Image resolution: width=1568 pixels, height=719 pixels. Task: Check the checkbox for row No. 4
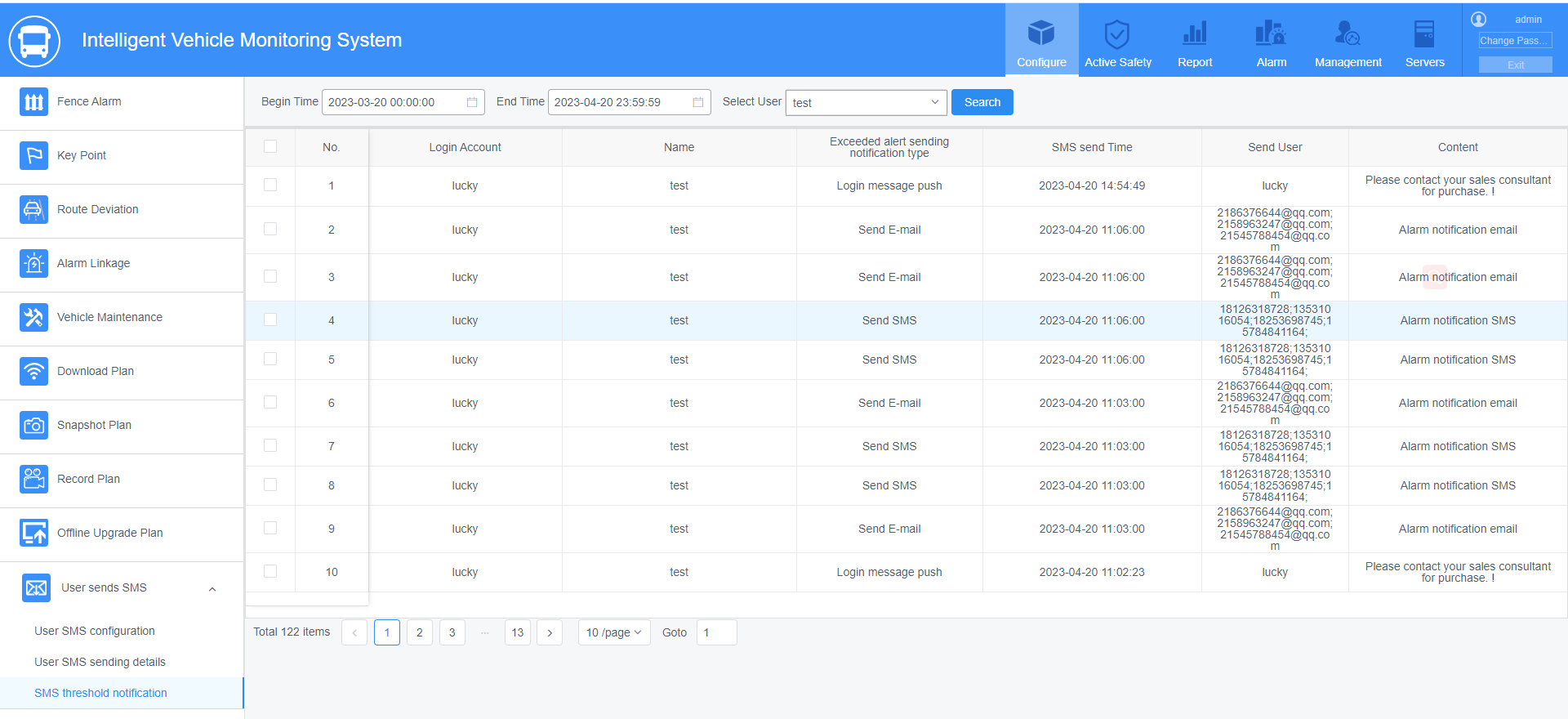coord(270,319)
